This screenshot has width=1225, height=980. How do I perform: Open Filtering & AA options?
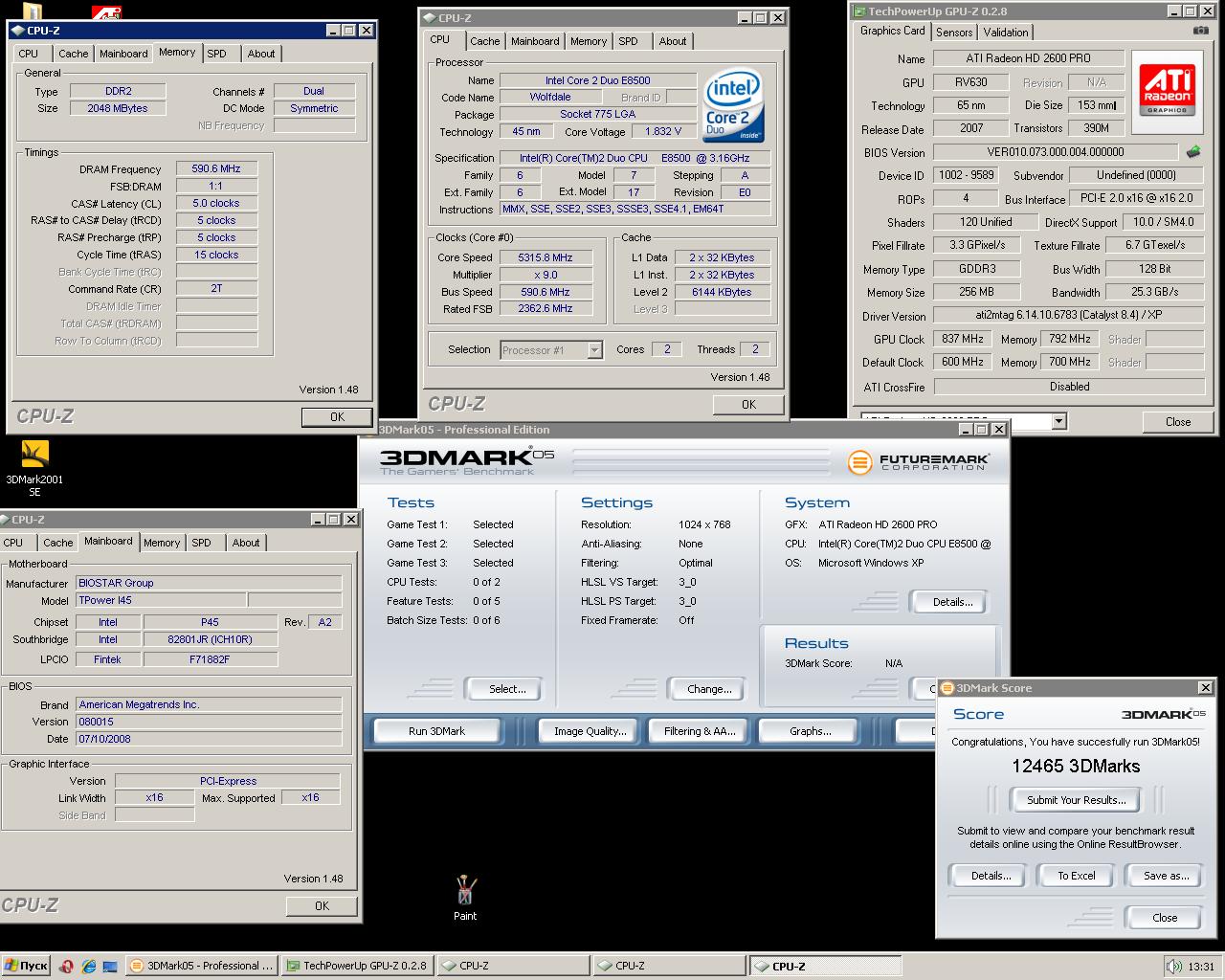[x=700, y=731]
